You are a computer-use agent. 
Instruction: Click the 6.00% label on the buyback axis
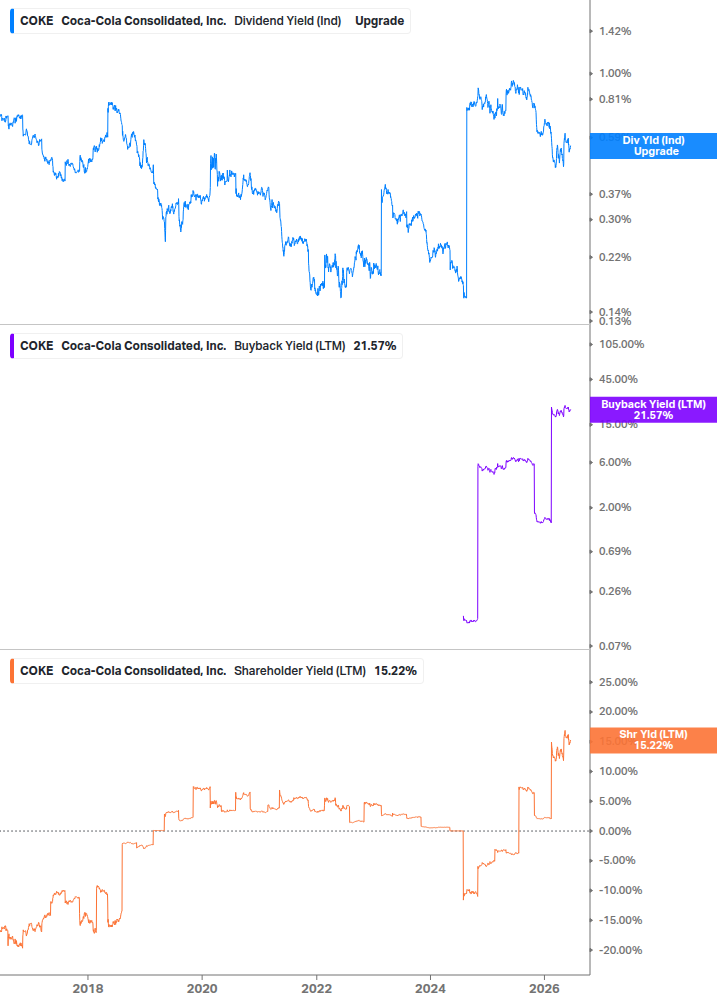tap(615, 462)
